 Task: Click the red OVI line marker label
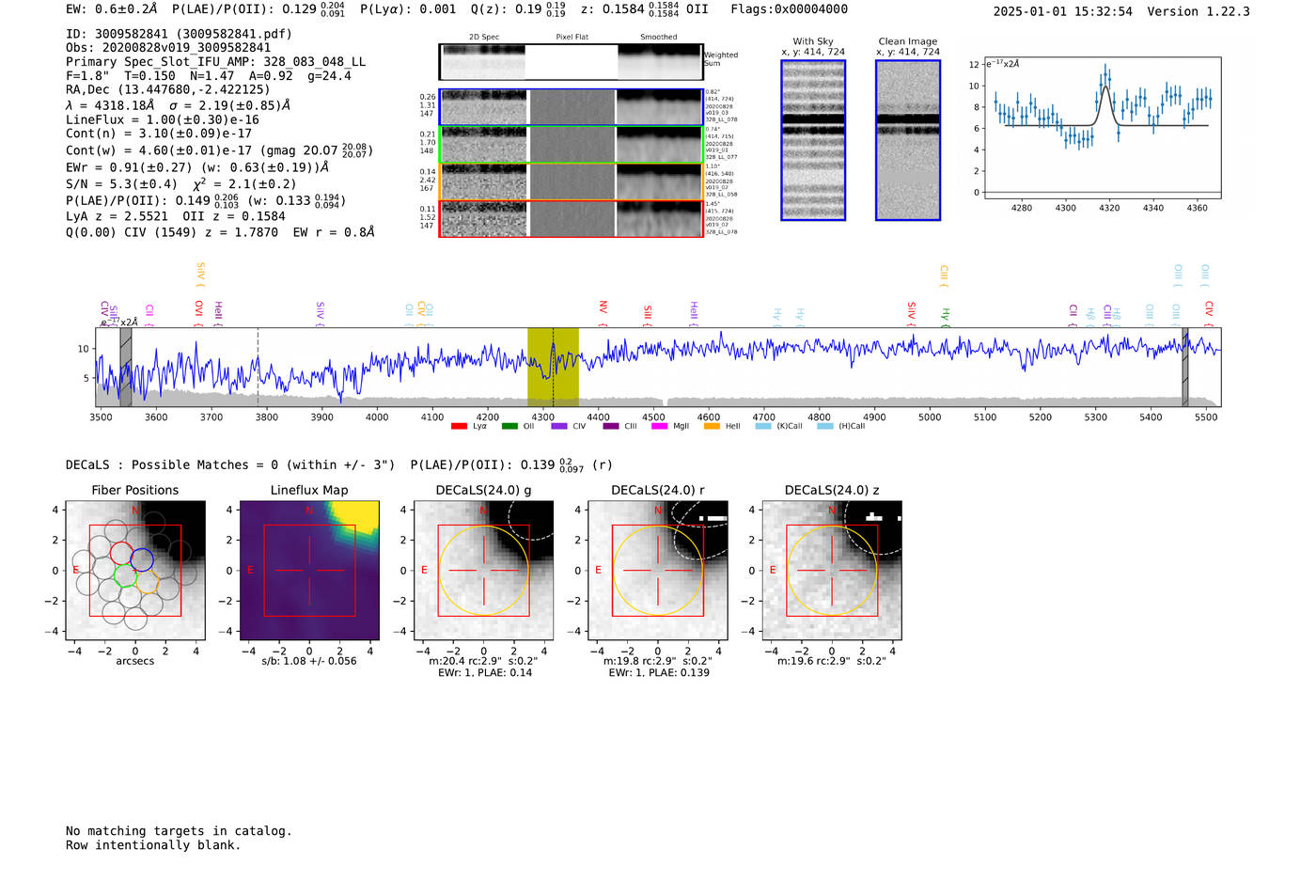(198, 311)
